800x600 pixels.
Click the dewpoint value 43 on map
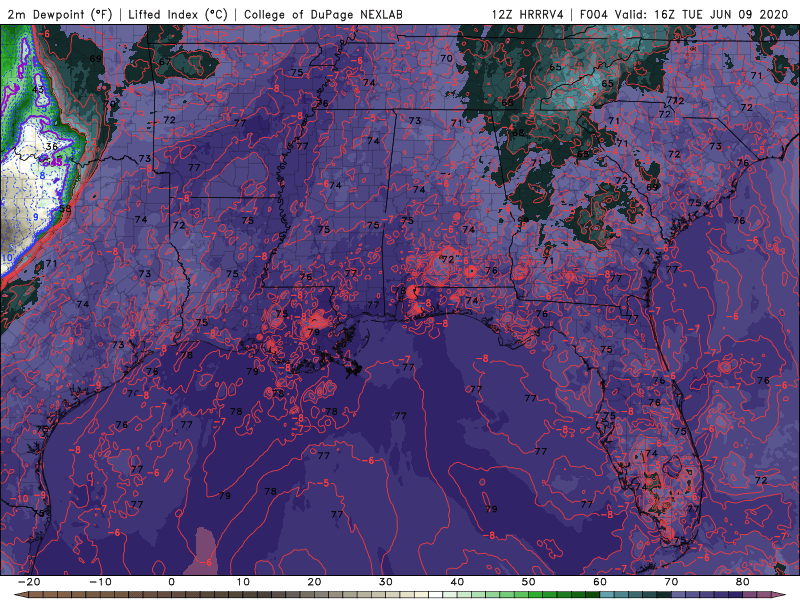[38, 89]
